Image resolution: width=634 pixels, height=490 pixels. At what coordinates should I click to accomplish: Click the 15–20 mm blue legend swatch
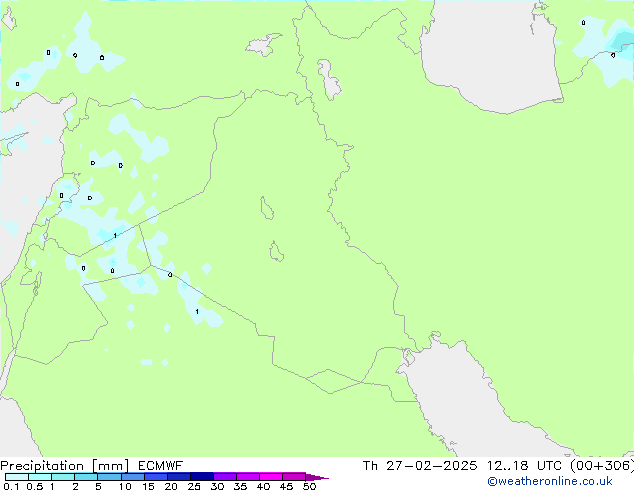pos(155,477)
